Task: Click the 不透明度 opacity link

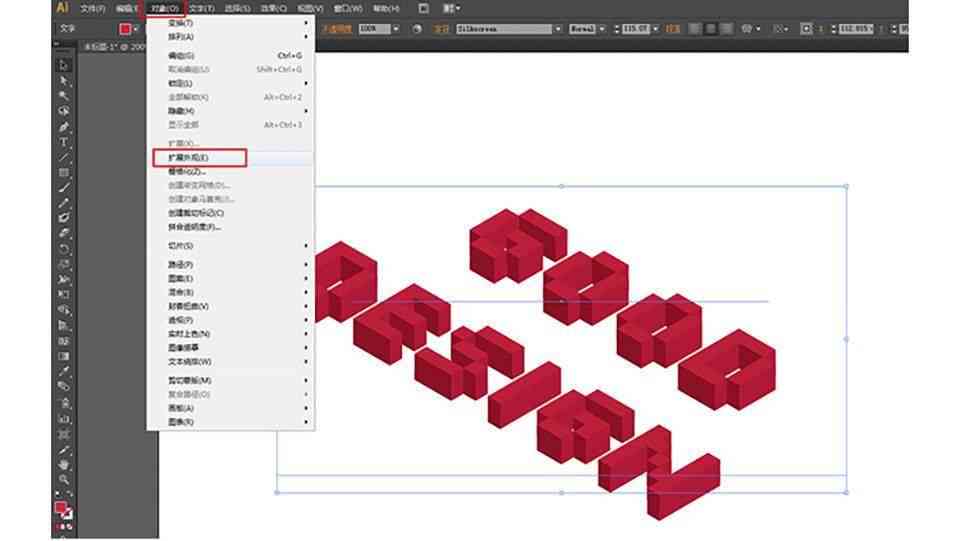Action: tap(337, 29)
